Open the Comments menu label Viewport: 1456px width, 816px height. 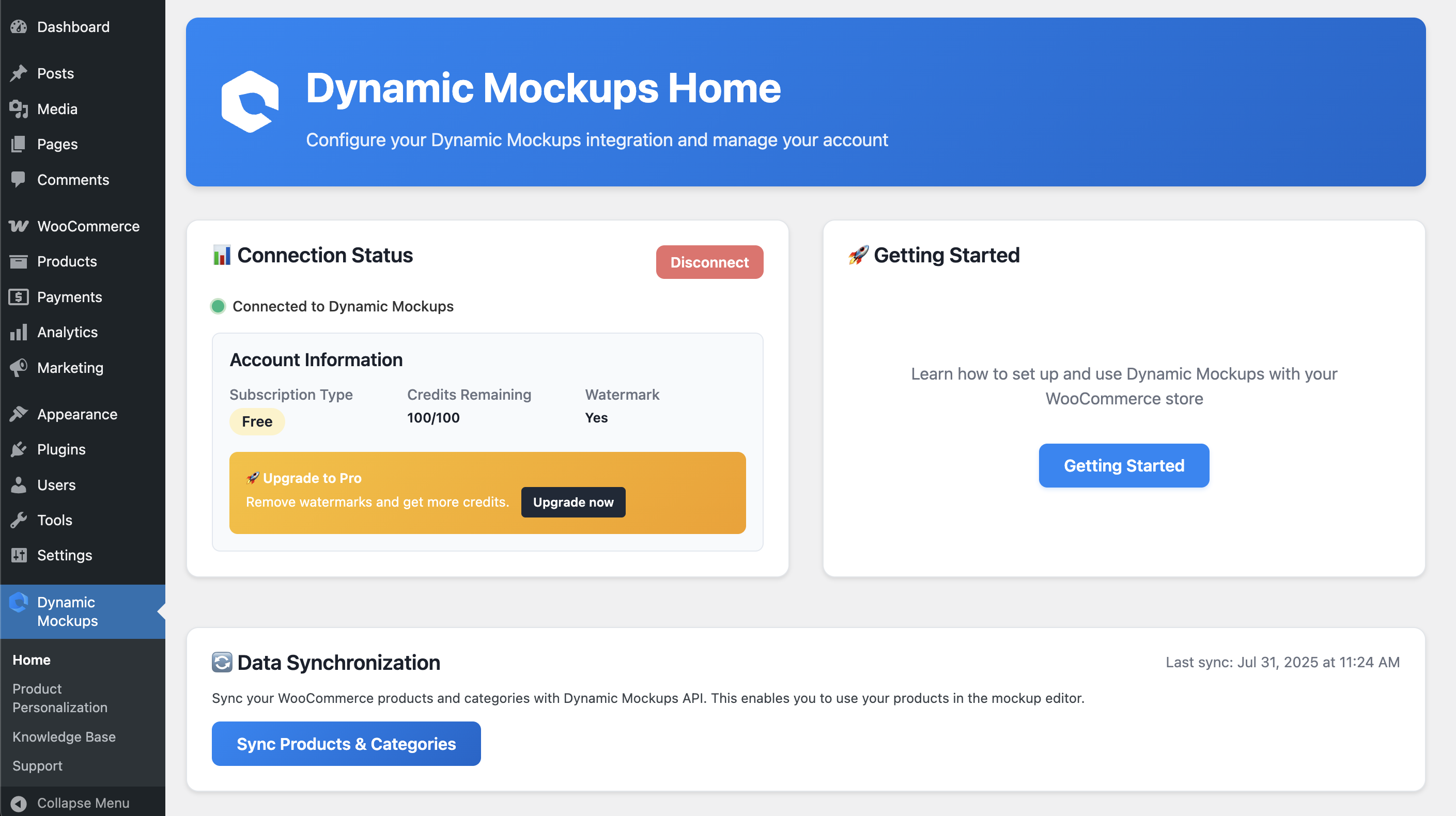(73, 180)
